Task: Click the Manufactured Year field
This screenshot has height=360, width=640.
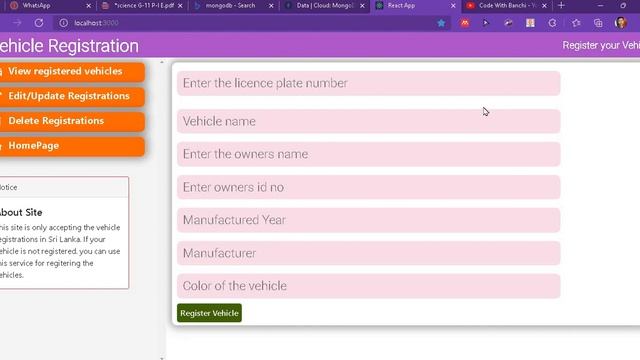Action: coord(369,220)
